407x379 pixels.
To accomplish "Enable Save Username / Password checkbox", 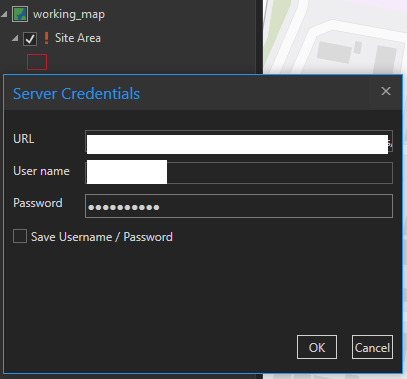I will click(20, 236).
